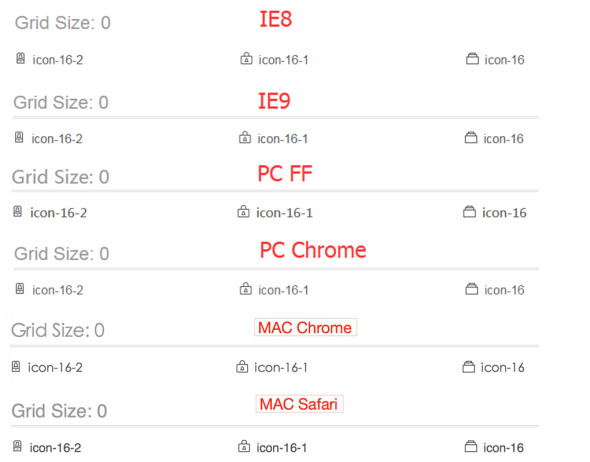Image resolution: width=590 pixels, height=462 pixels.
Task: Click the icon-16 box glyph in the PC FF row
Action: tap(469, 211)
